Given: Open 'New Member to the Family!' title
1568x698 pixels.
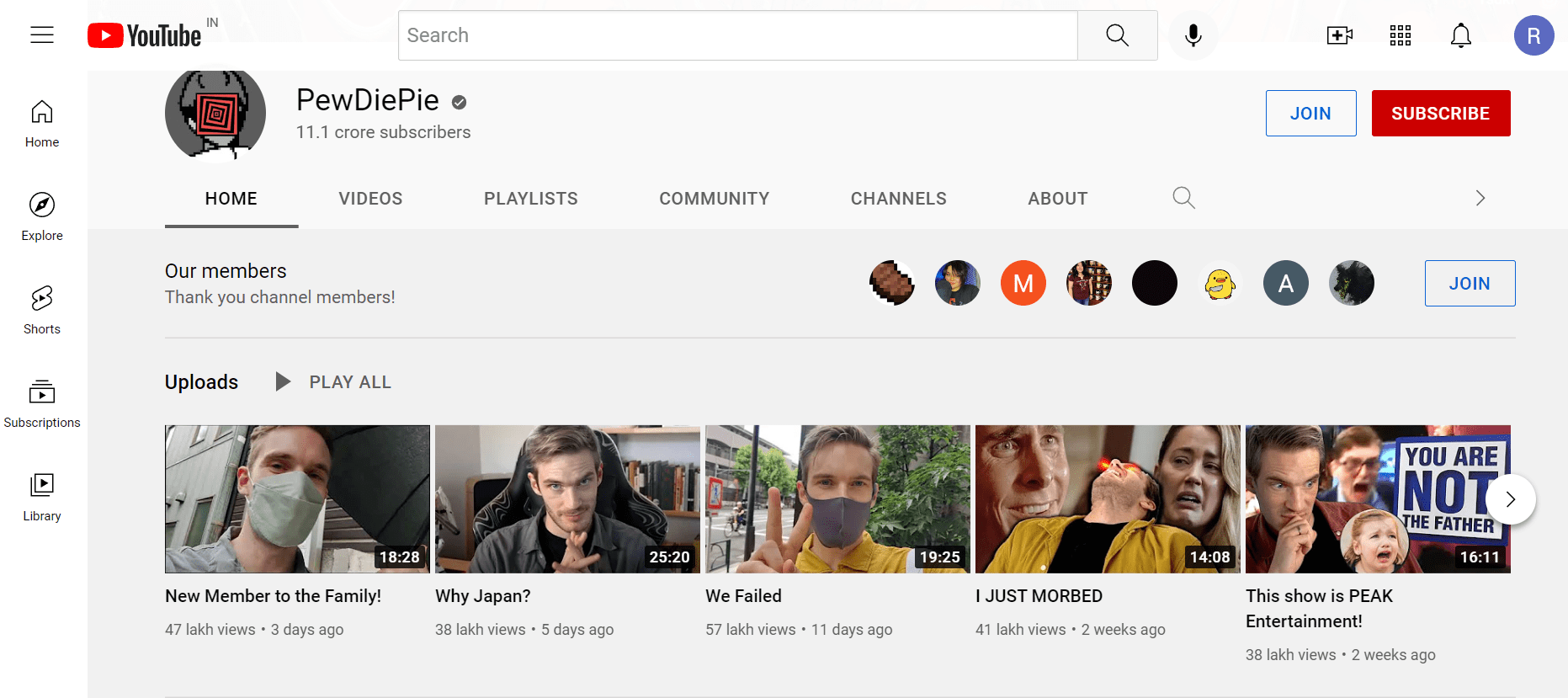Looking at the screenshot, I should pos(274,596).
